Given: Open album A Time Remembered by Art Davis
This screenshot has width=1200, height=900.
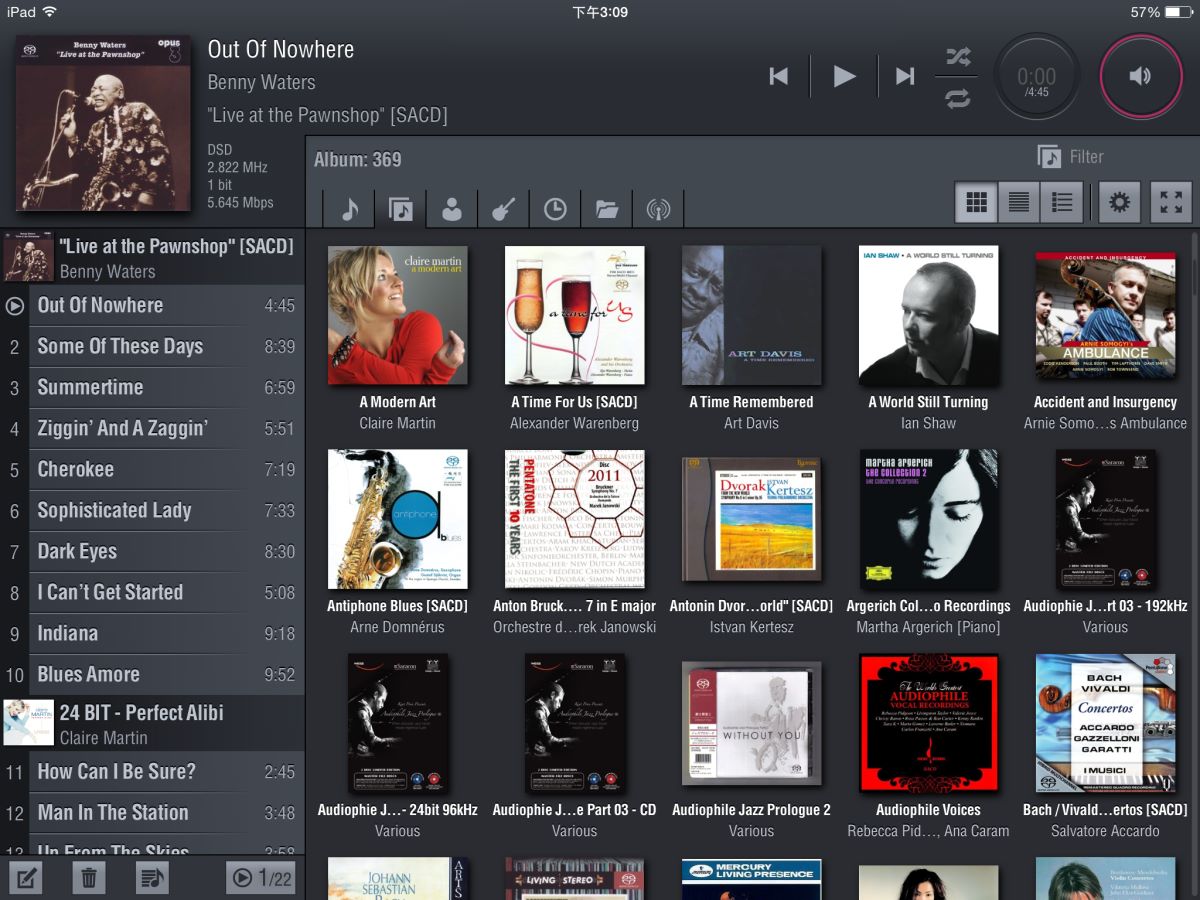Looking at the screenshot, I should tap(751, 315).
